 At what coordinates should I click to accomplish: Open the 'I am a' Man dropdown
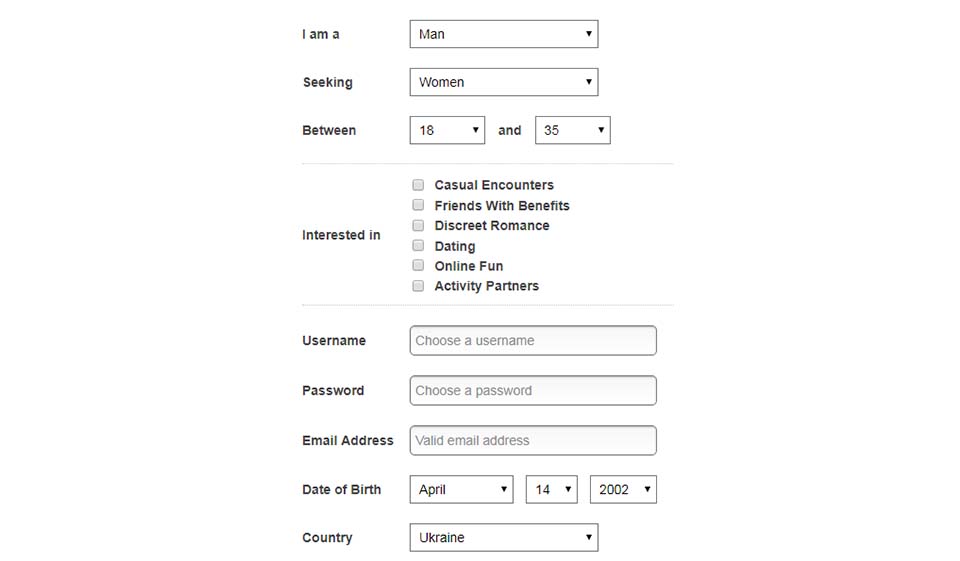[504, 34]
